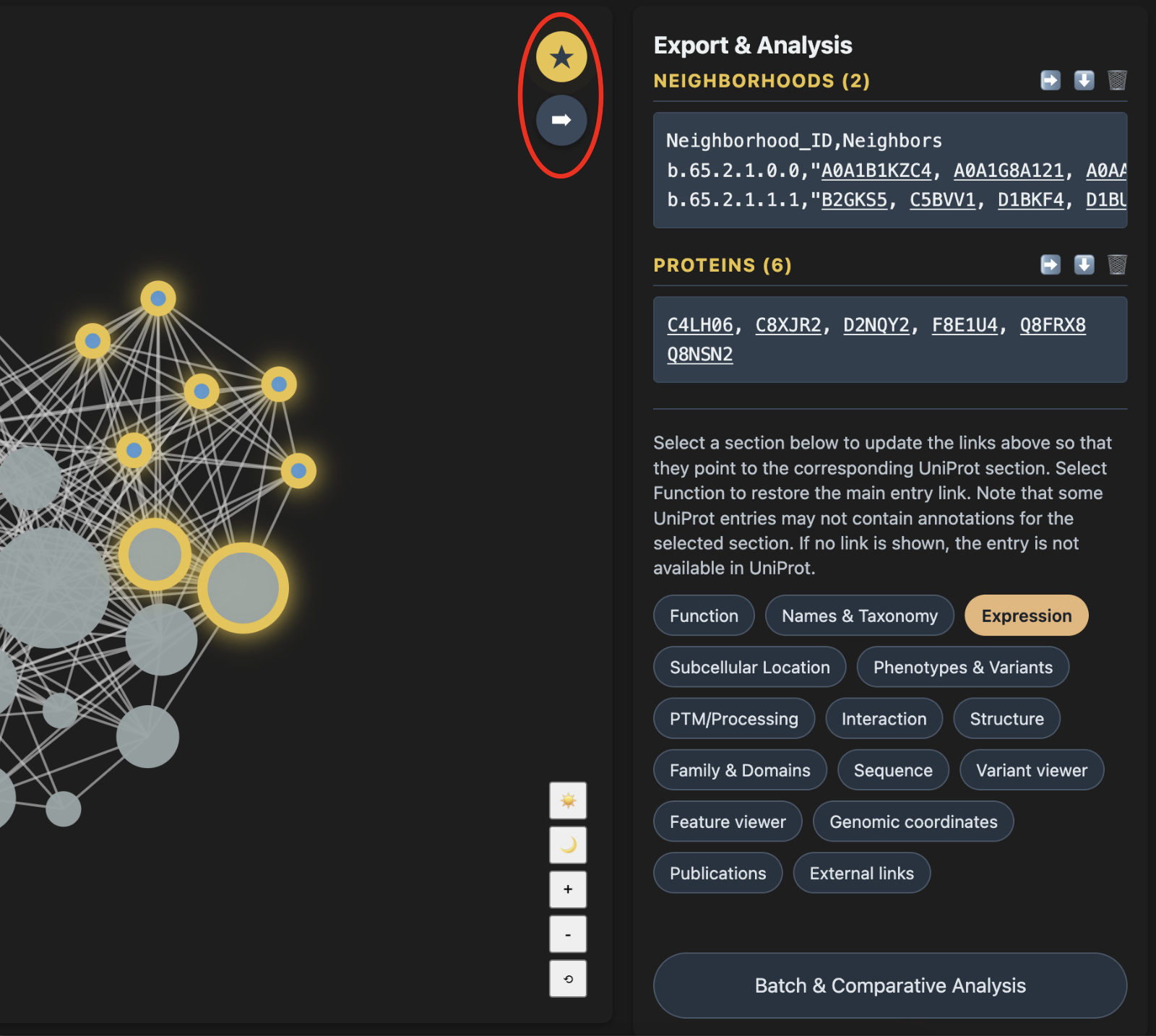Screen dimensions: 1156x1036
Task: Clear Proteins with the trash icon
Action: click(1117, 264)
